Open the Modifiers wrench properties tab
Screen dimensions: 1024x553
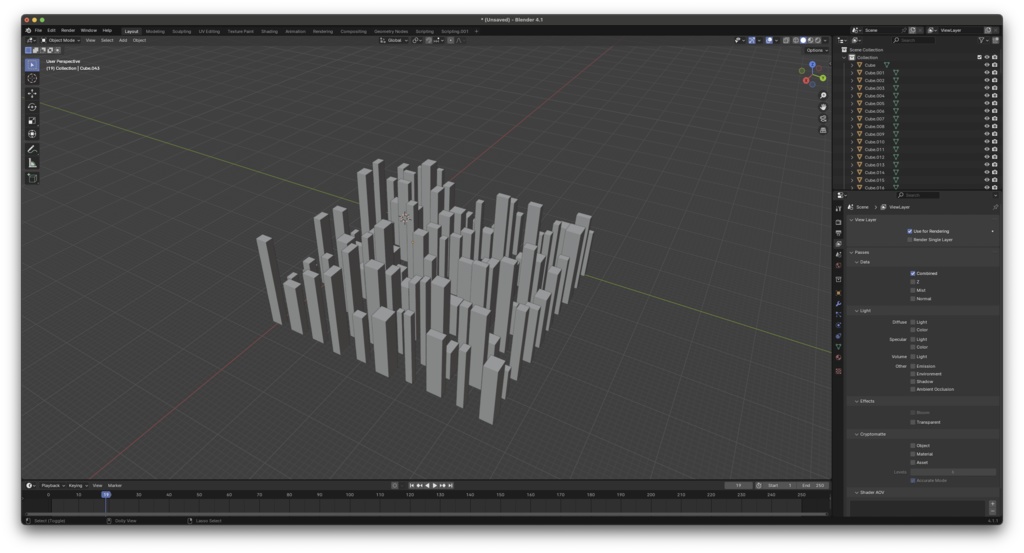click(x=839, y=304)
